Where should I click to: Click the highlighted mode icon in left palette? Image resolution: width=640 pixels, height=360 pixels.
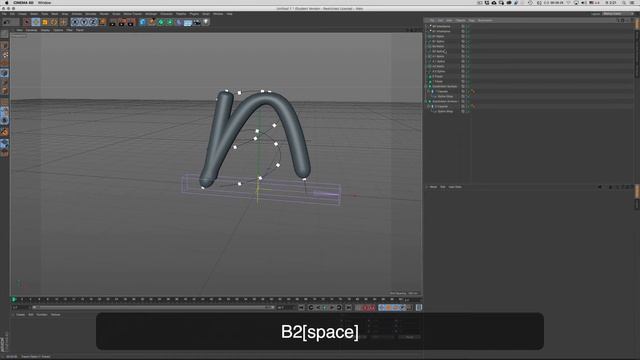click(4, 73)
